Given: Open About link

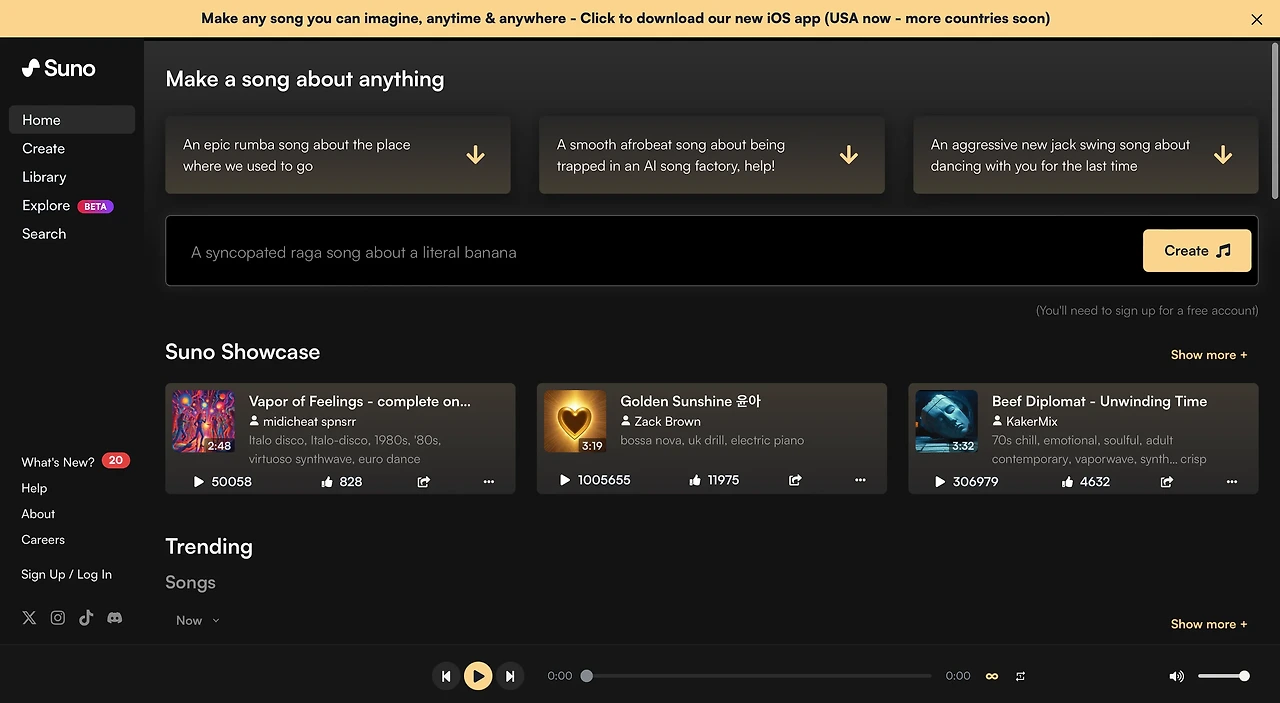Looking at the screenshot, I should pos(38,514).
